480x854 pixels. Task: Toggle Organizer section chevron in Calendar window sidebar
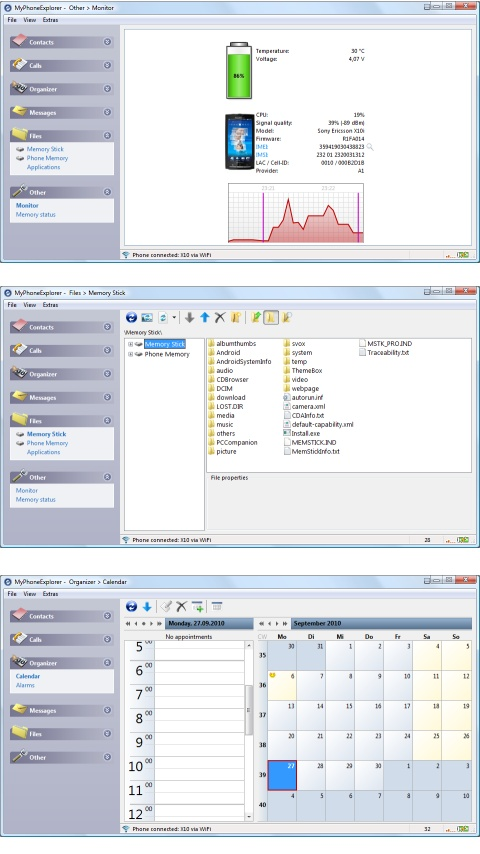click(x=107, y=663)
